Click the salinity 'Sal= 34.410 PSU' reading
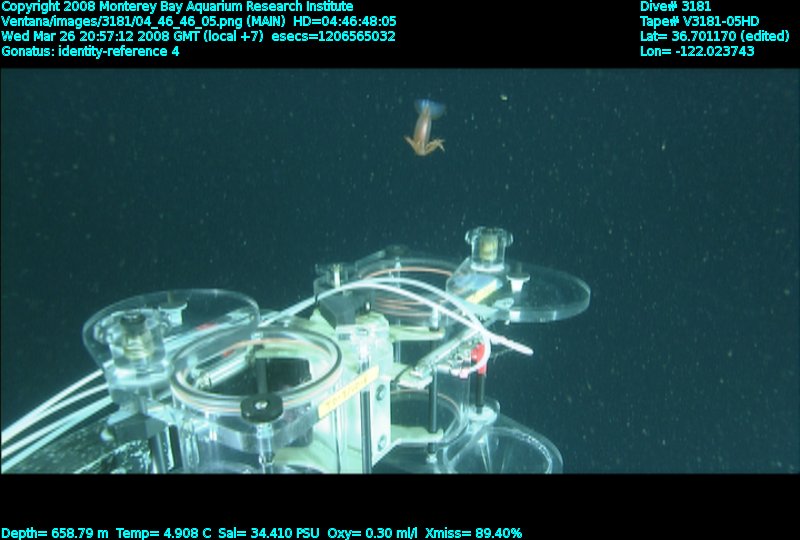Viewport: 800px width, 540px height. tap(268, 533)
